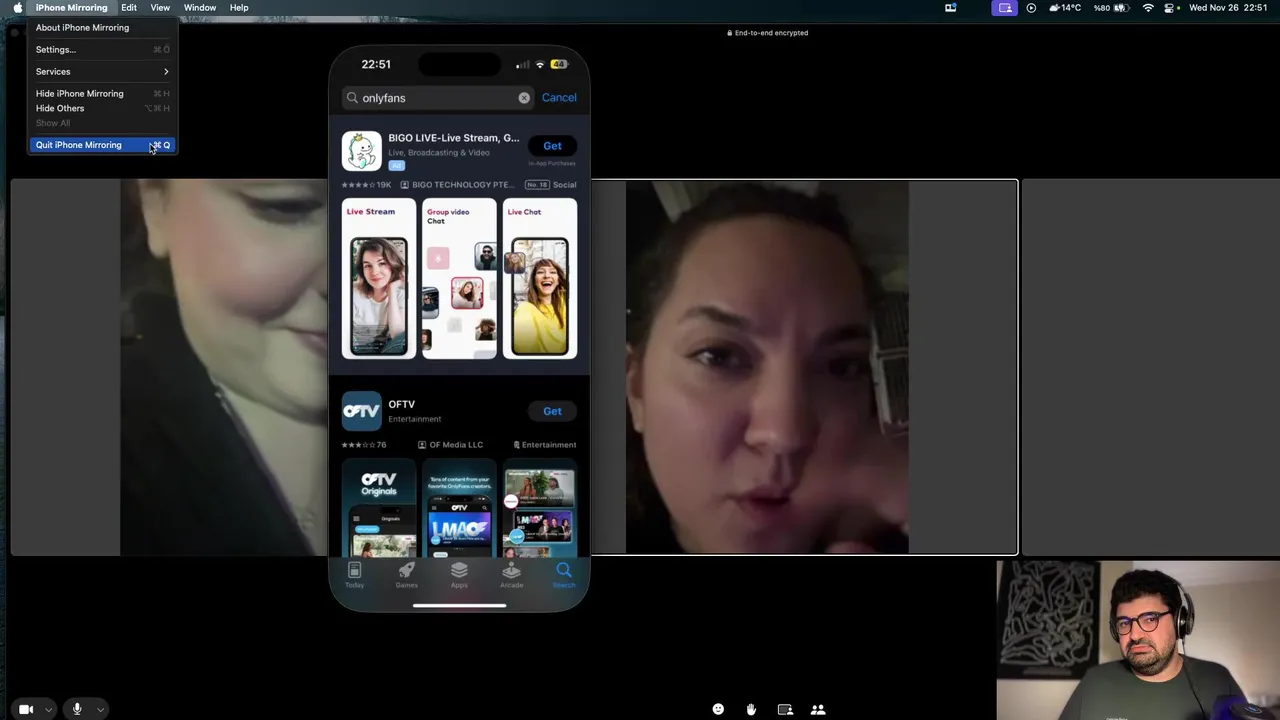Open the emoji reactions button
This screenshot has width=1280, height=720.
(x=718, y=709)
